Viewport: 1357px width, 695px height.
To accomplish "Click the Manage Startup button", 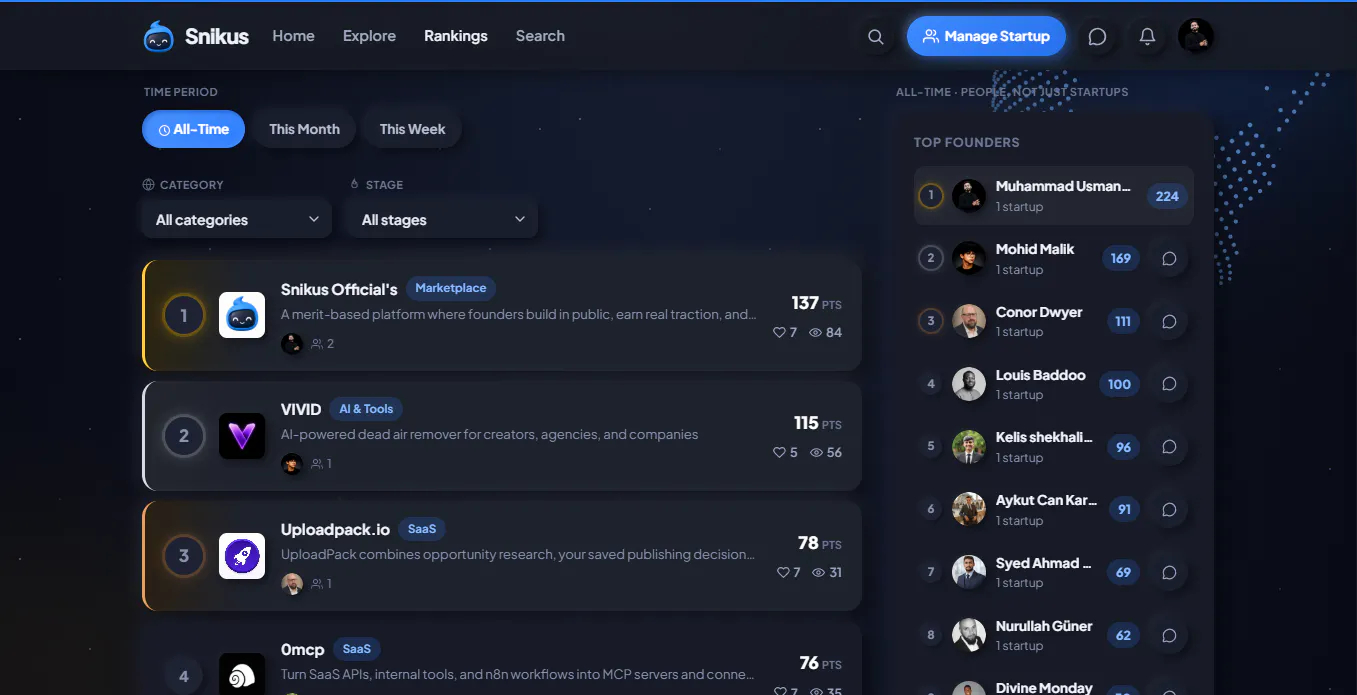I will point(986,36).
